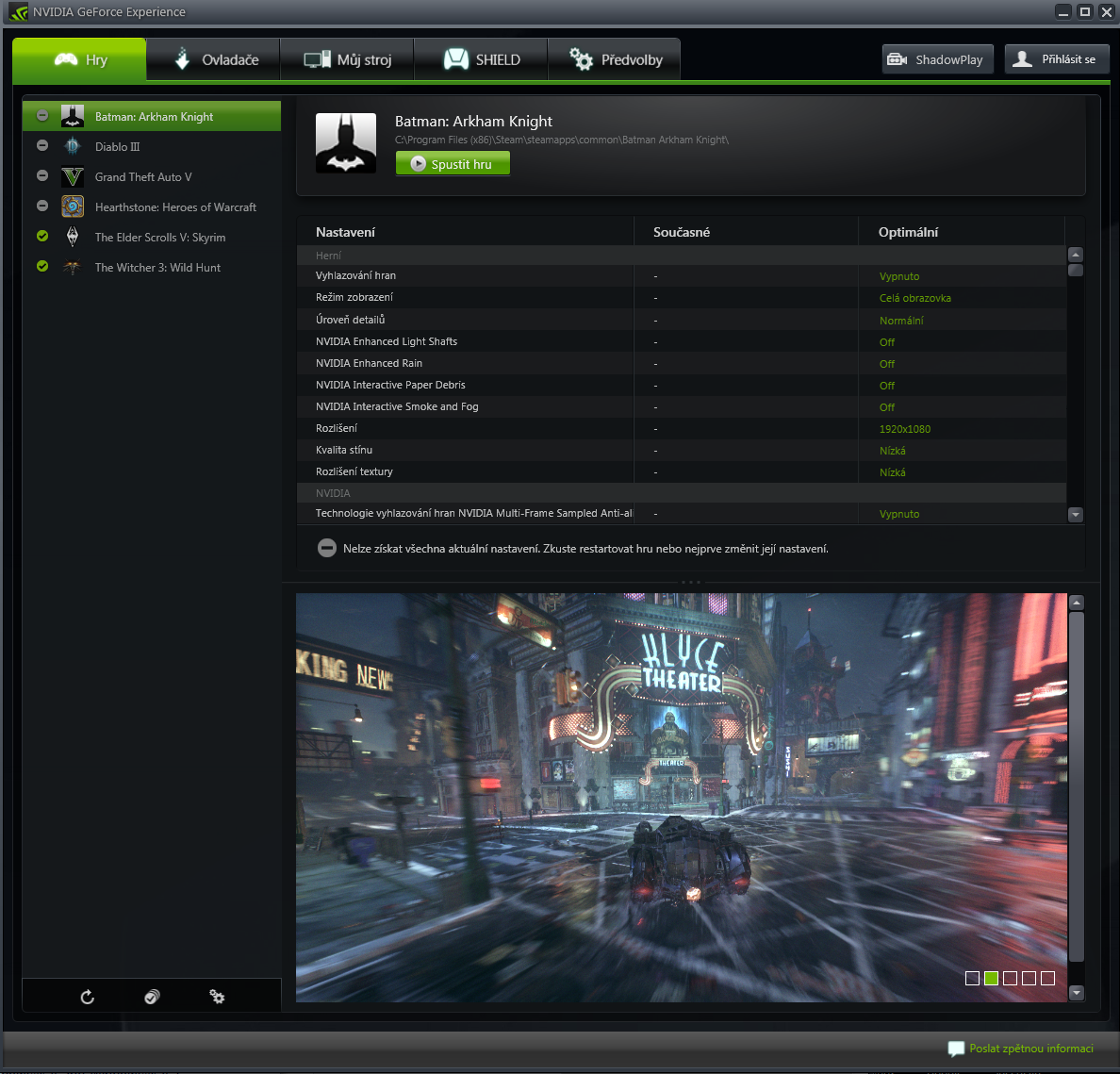The image size is (1120, 1074).
Task: Show third screenshot via indicator square
Action: click(1010, 978)
